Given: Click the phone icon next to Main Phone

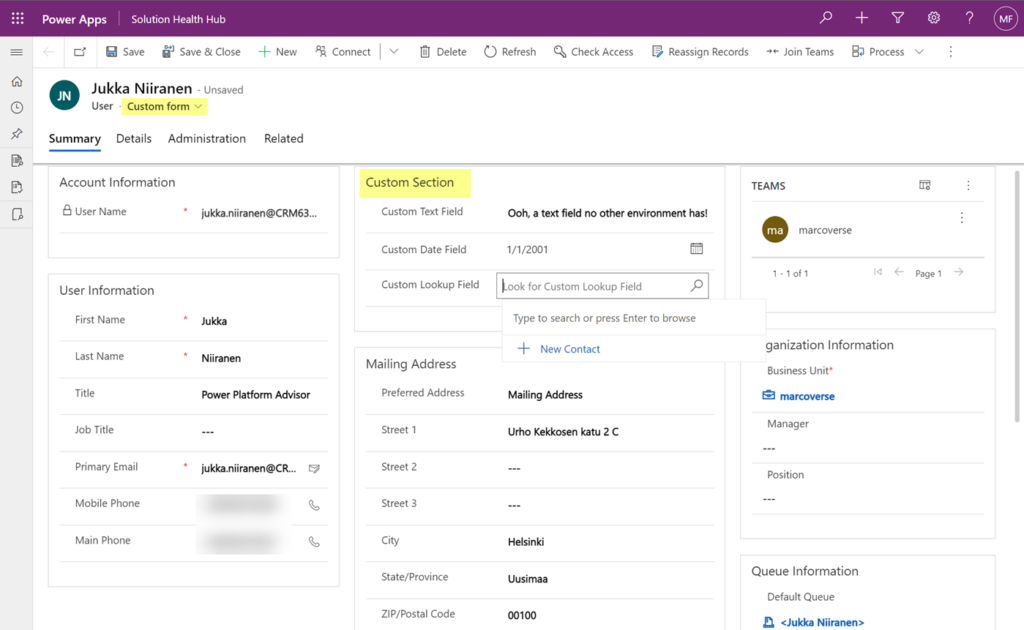Looking at the screenshot, I should pyautogui.click(x=314, y=541).
